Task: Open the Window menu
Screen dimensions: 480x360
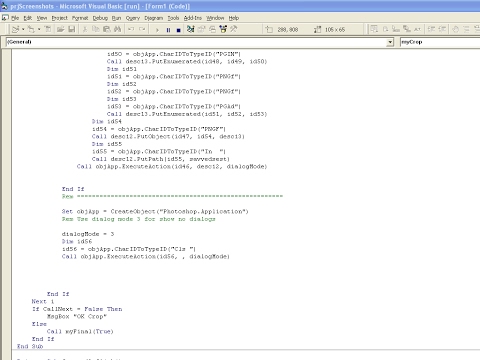Action: click(215, 18)
